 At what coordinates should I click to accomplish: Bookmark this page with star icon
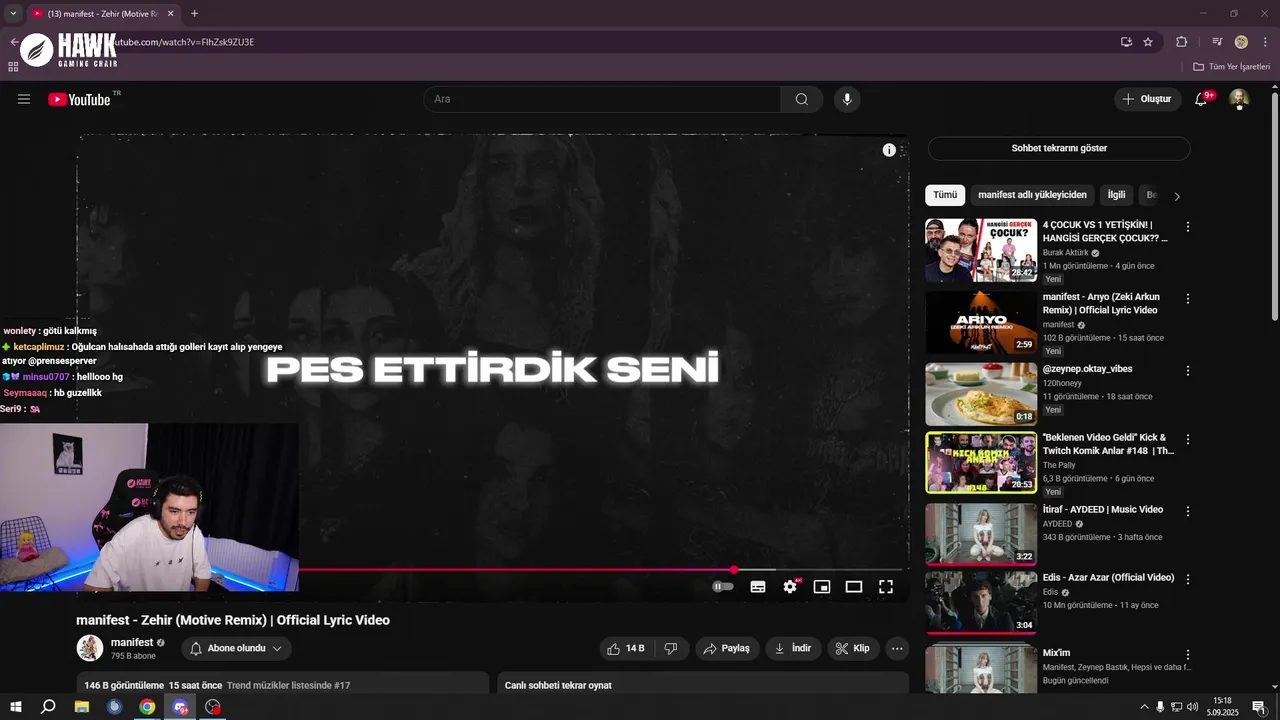(x=1148, y=42)
